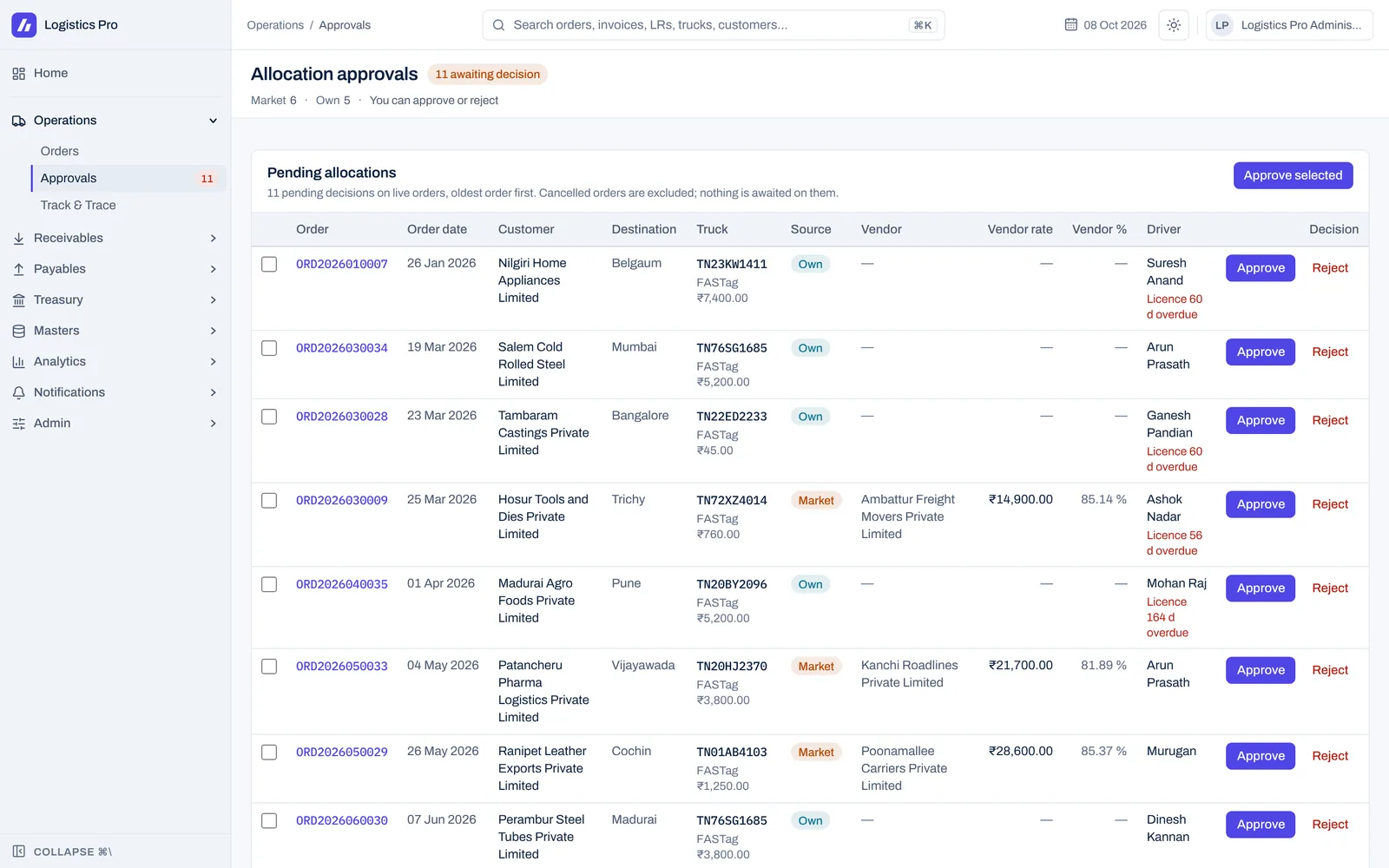Click the calendar icon beside 08 Oct 2026

pyautogui.click(x=1071, y=25)
